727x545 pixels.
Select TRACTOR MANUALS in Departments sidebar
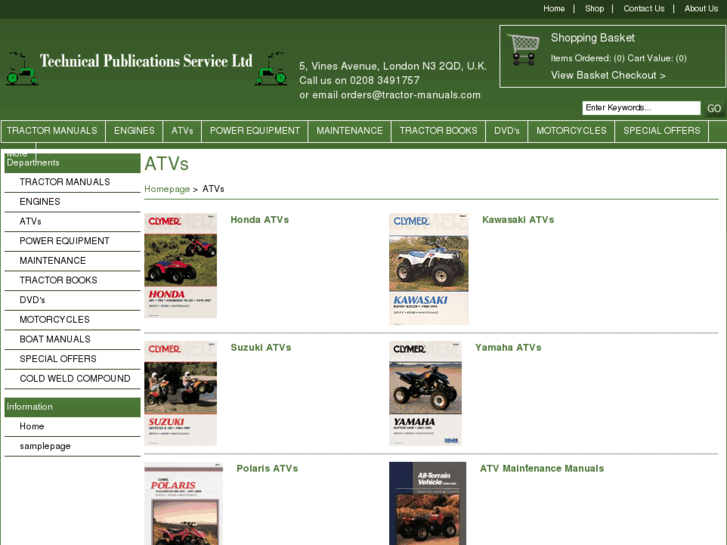tap(65, 182)
